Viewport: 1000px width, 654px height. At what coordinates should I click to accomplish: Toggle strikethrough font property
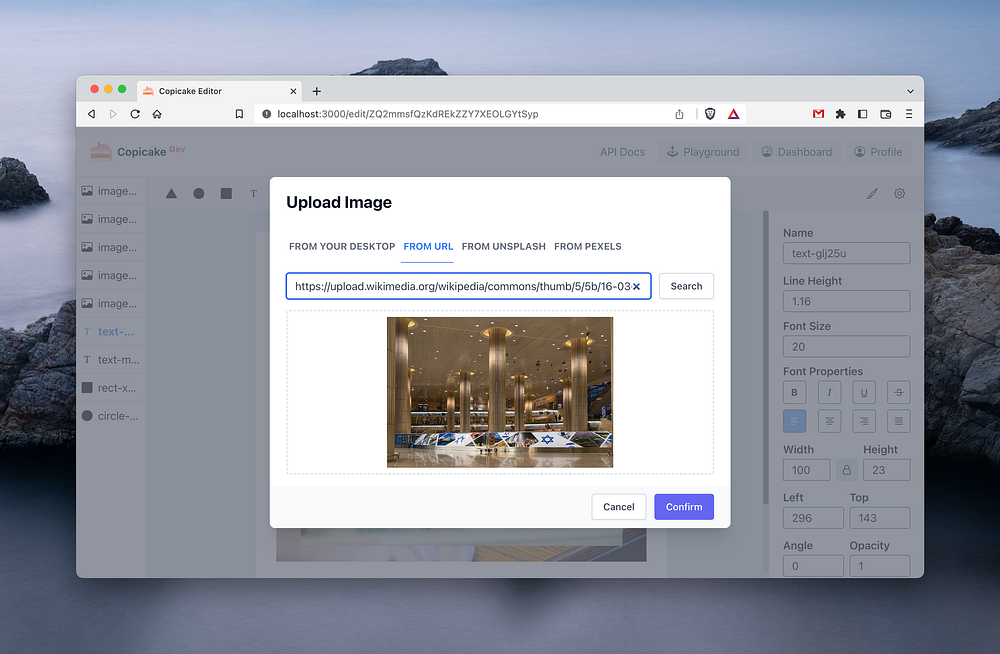(x=899, y=392)
